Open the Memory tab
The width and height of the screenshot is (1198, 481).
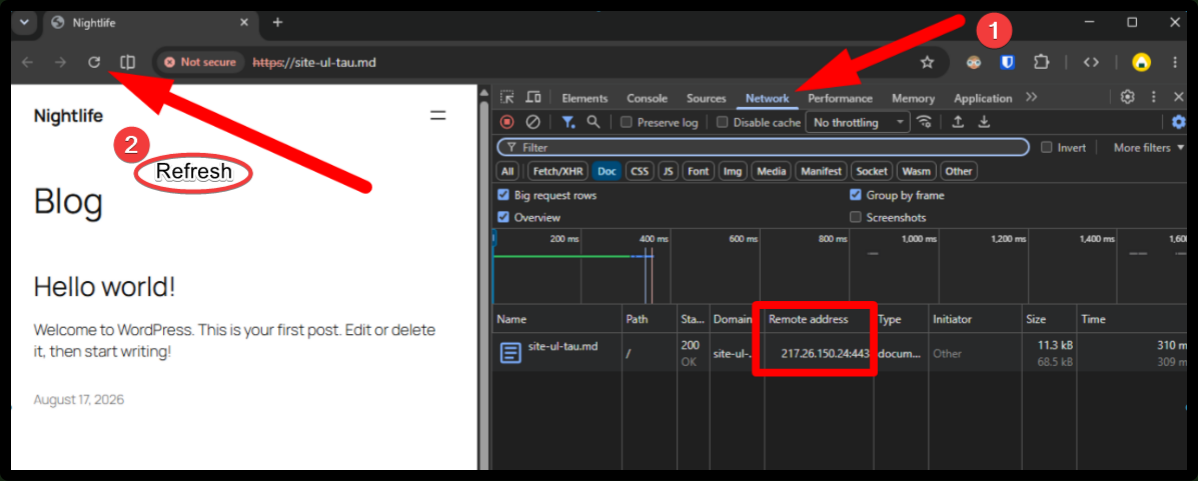click(913, 98)
